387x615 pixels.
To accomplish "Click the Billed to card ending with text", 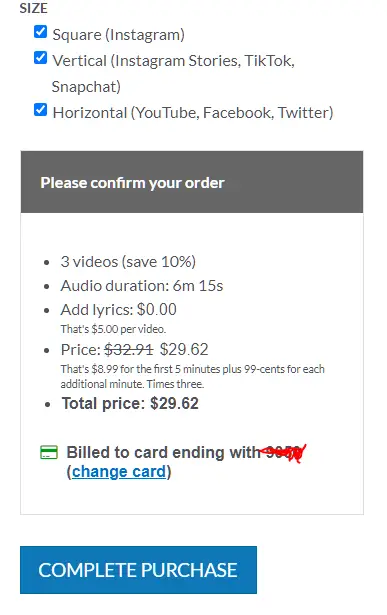I will click(x=163, y=452).
